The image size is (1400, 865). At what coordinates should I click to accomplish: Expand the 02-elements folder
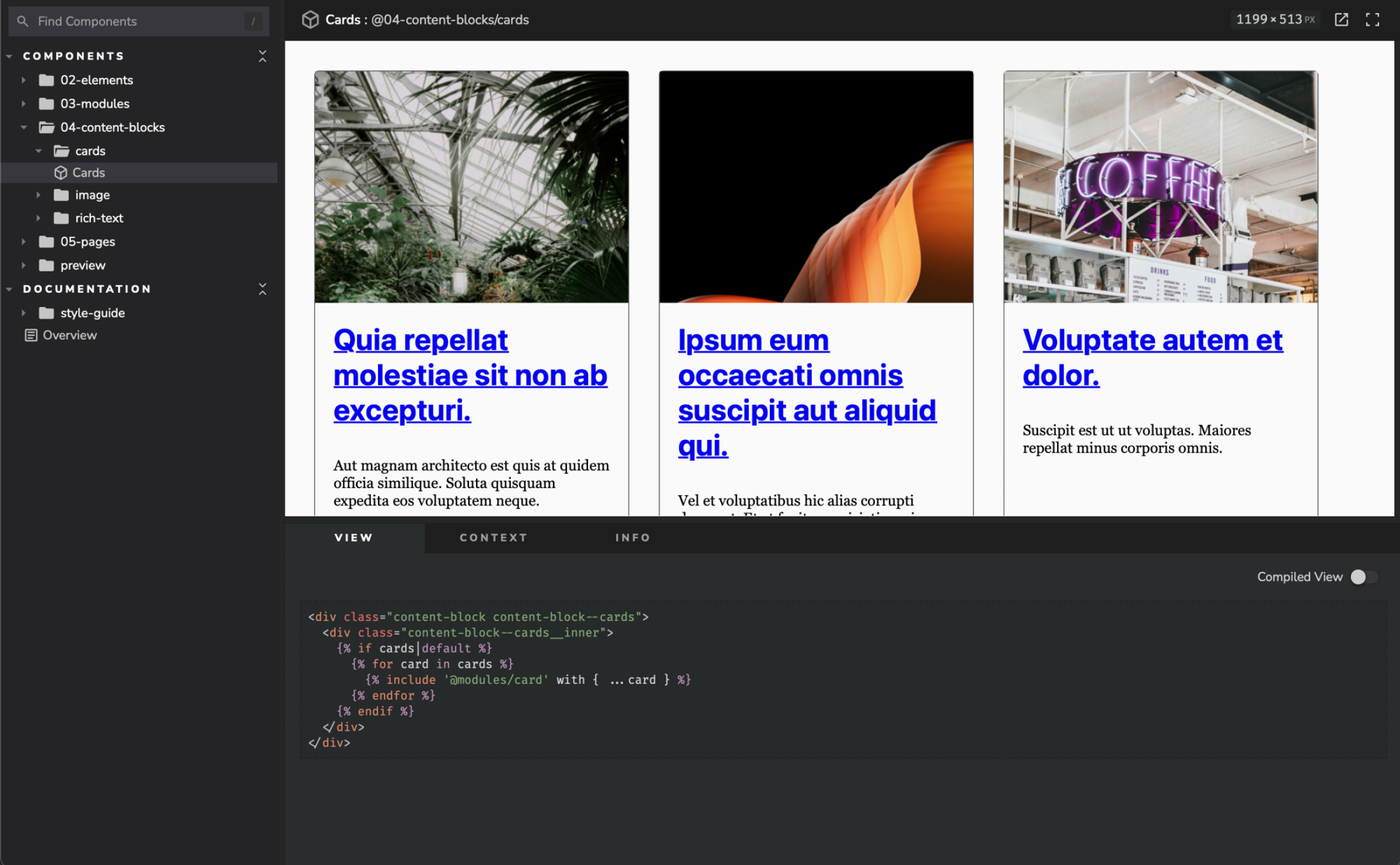24,80
